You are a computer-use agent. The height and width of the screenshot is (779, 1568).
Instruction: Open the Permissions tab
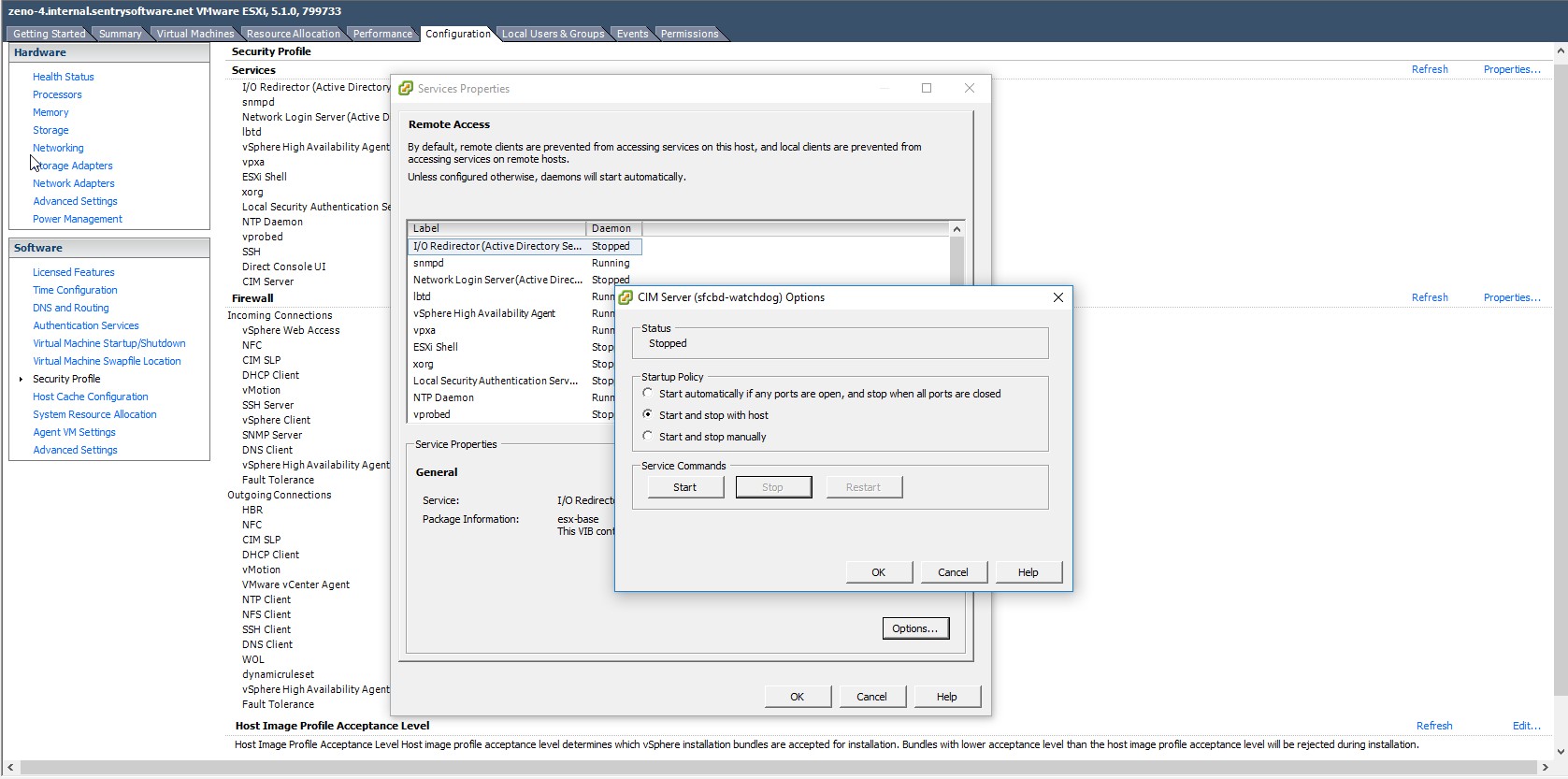pos(689,34)
